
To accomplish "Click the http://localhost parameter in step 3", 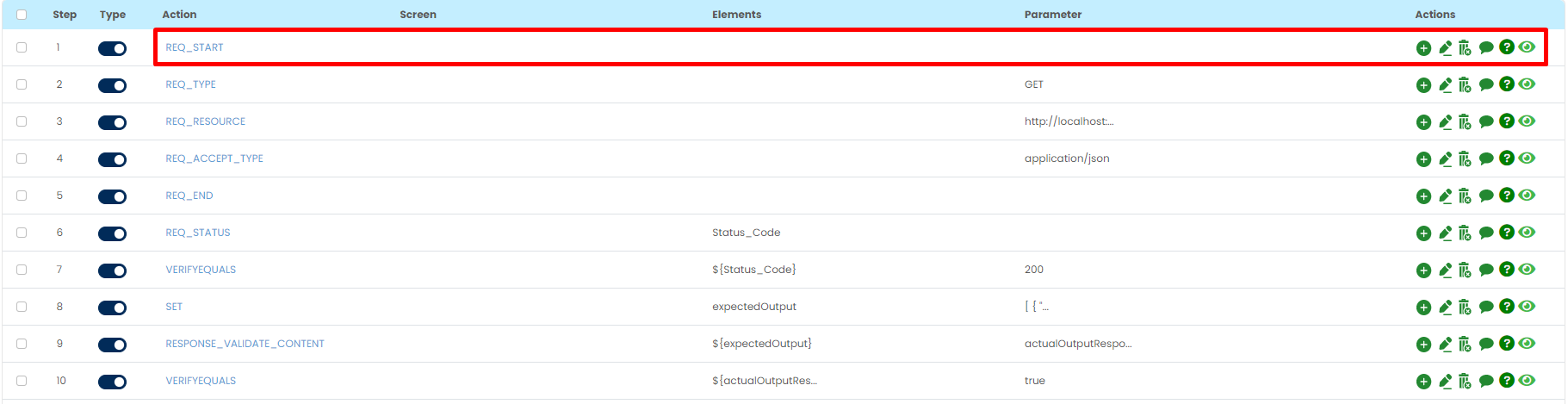I will click(x=1069, y=121).
